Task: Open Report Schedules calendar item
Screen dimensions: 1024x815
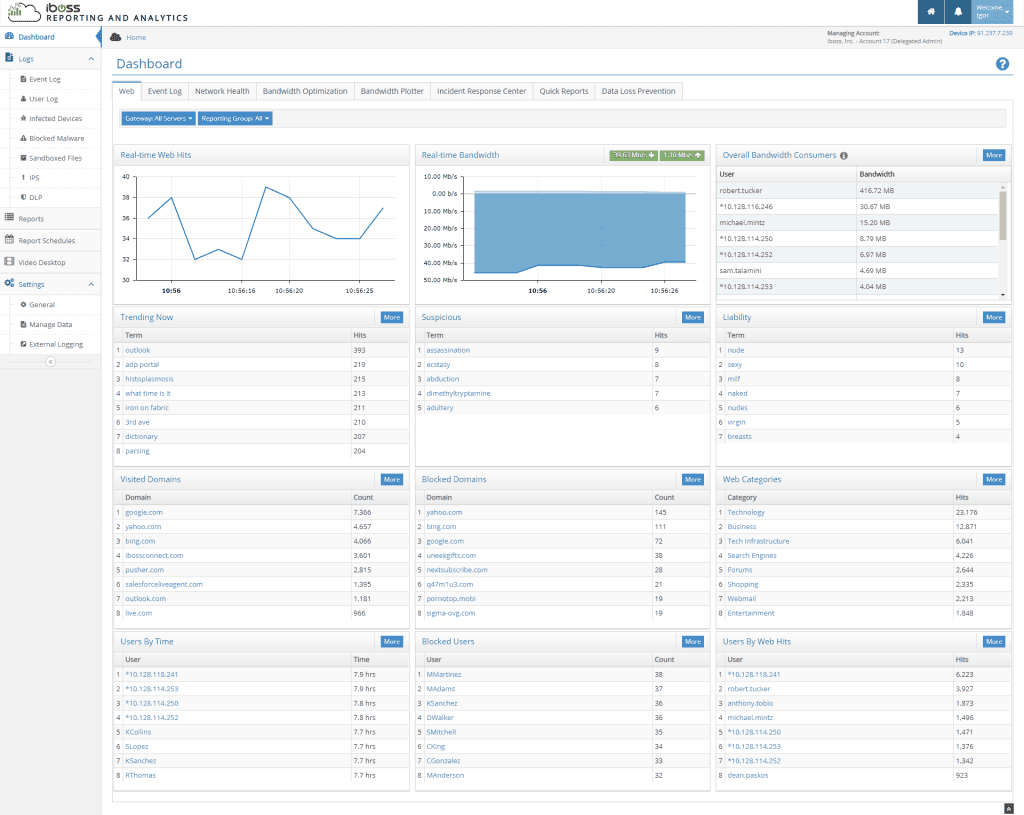Action: (46, 240)
